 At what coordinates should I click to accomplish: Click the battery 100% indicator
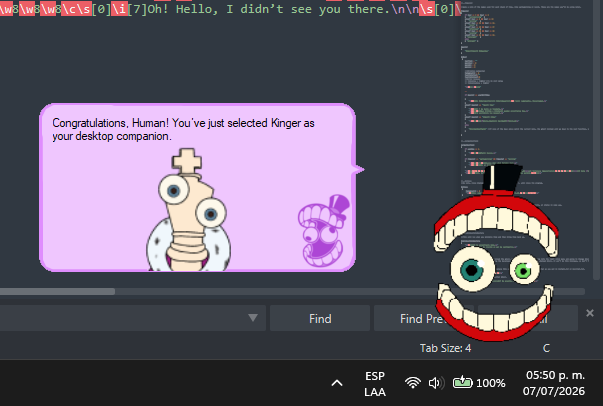[x=479, y=383]
